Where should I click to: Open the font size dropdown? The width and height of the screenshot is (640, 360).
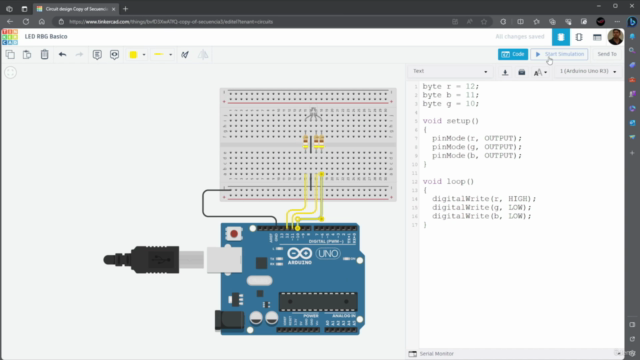[540, 72]
